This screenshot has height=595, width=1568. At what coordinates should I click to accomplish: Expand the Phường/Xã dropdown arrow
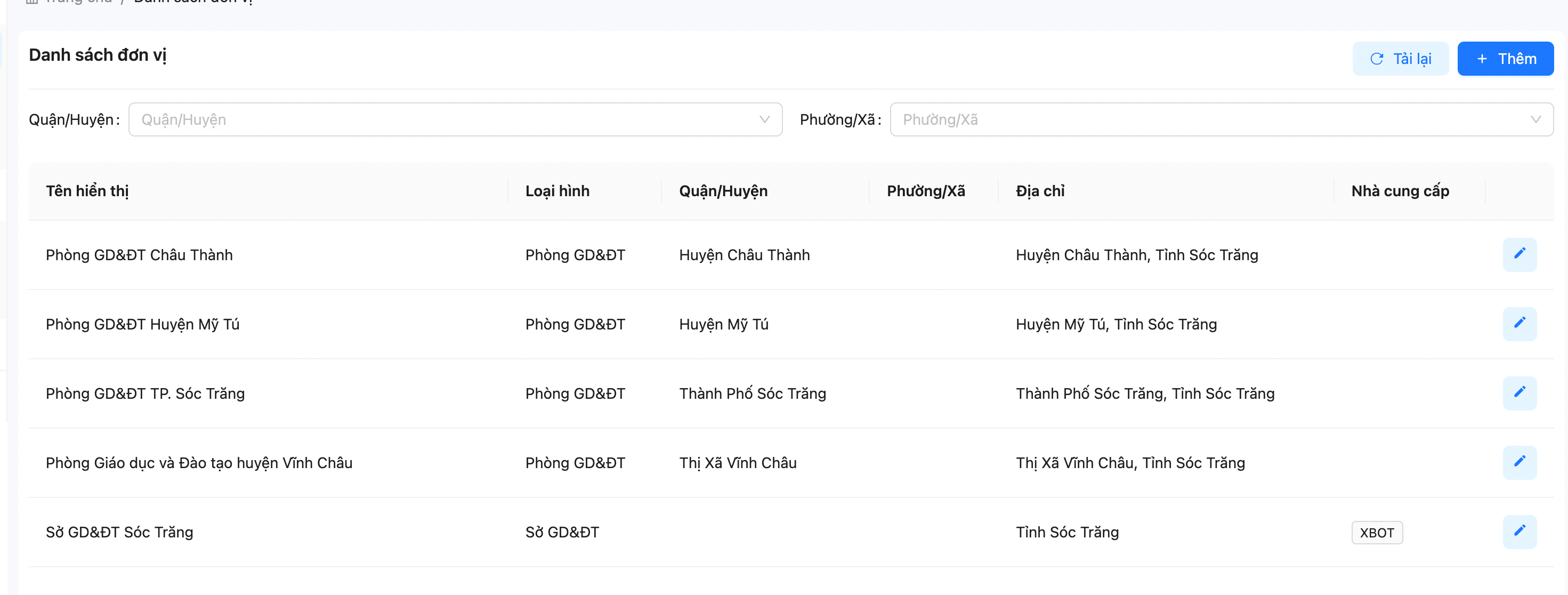tap(1535, 119)
